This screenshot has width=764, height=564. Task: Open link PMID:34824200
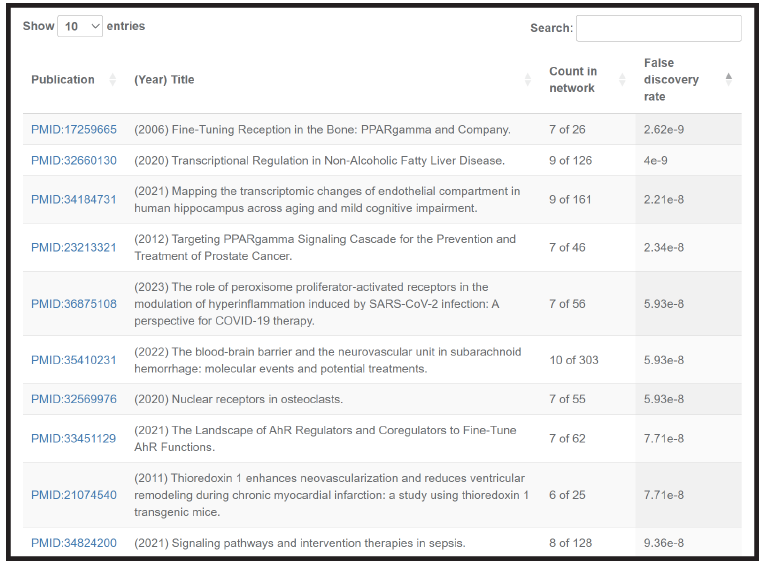[x=74, y=543]
